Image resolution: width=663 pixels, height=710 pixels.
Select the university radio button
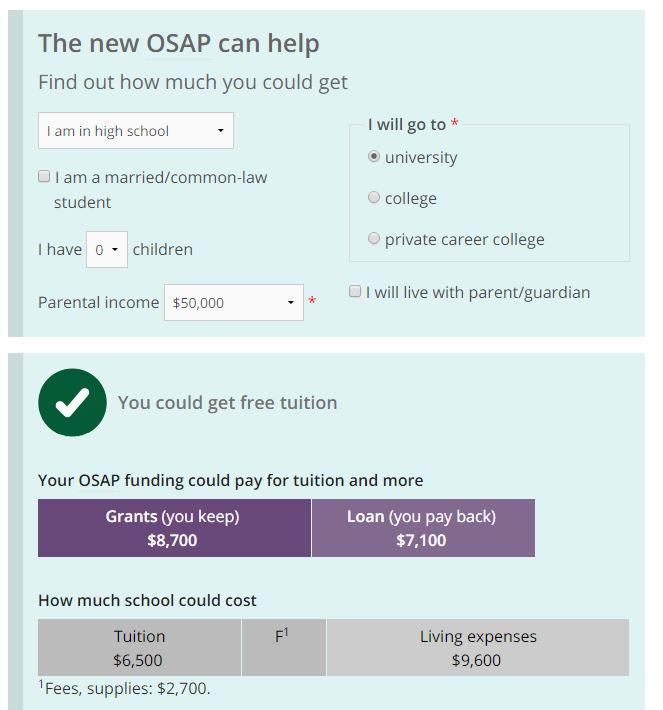(374, 157)
